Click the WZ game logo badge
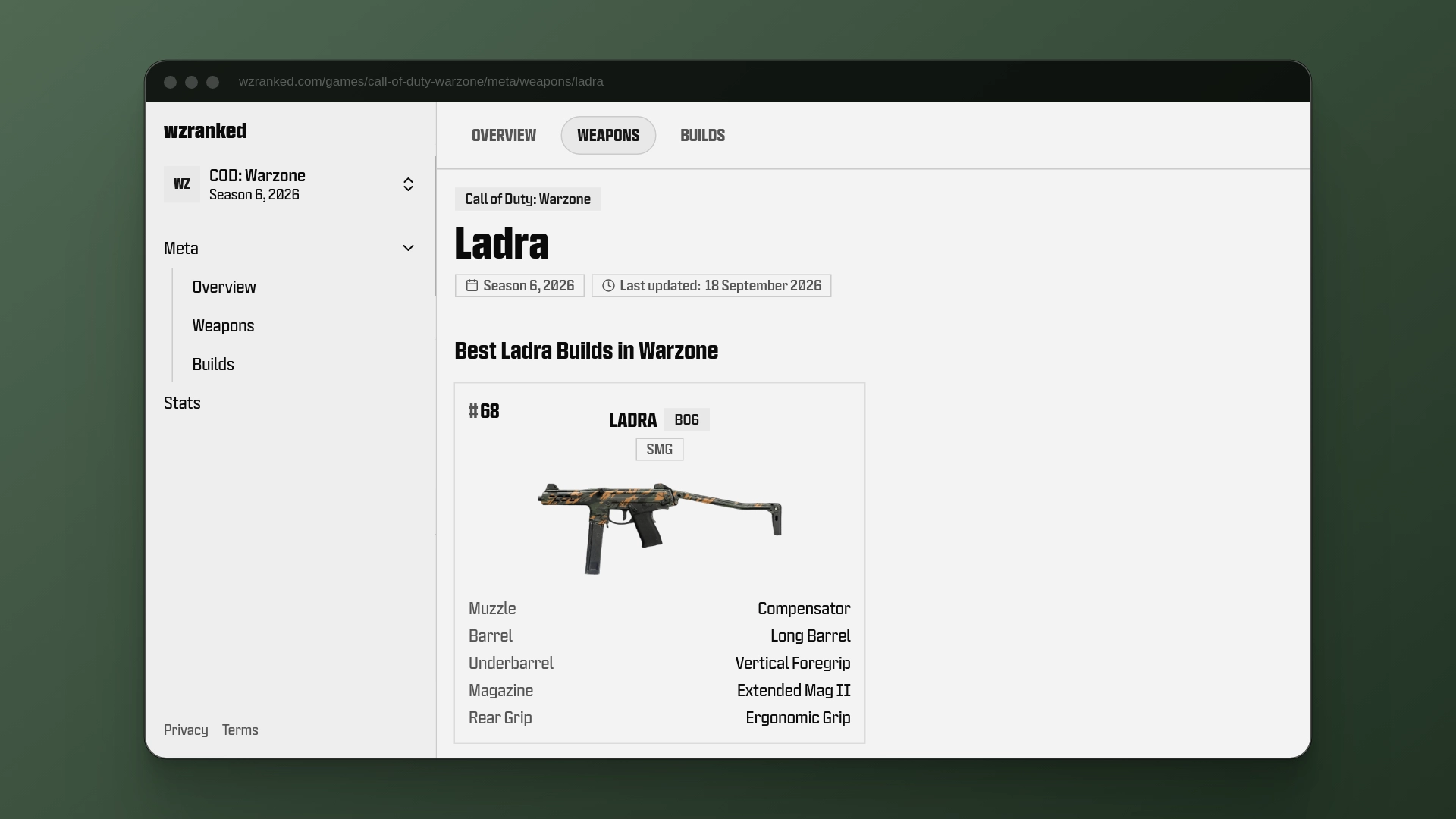Image resolution: width=1456 pixels, height=819 pixels. [182, 184]
